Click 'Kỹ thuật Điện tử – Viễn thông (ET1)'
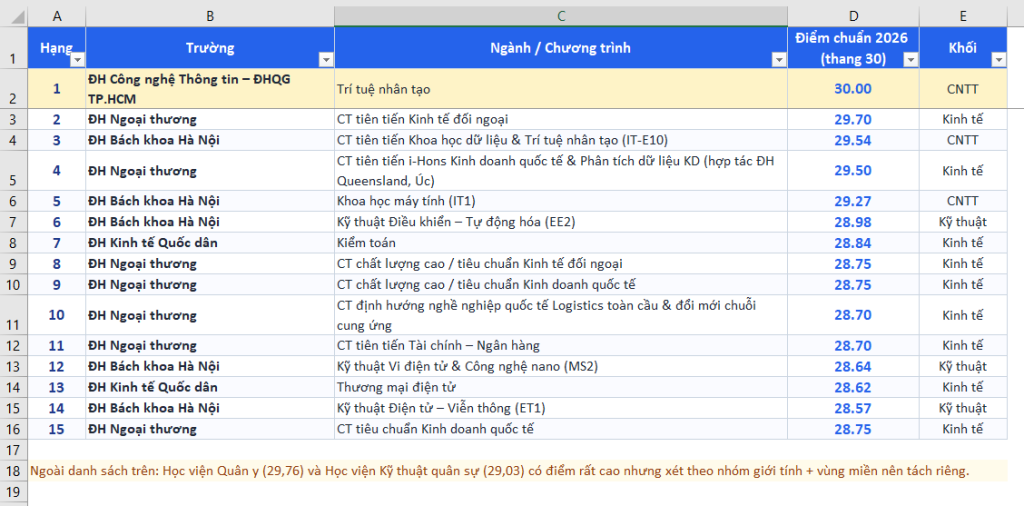Viewport: 1024px width, 506px height. (561, 408)
